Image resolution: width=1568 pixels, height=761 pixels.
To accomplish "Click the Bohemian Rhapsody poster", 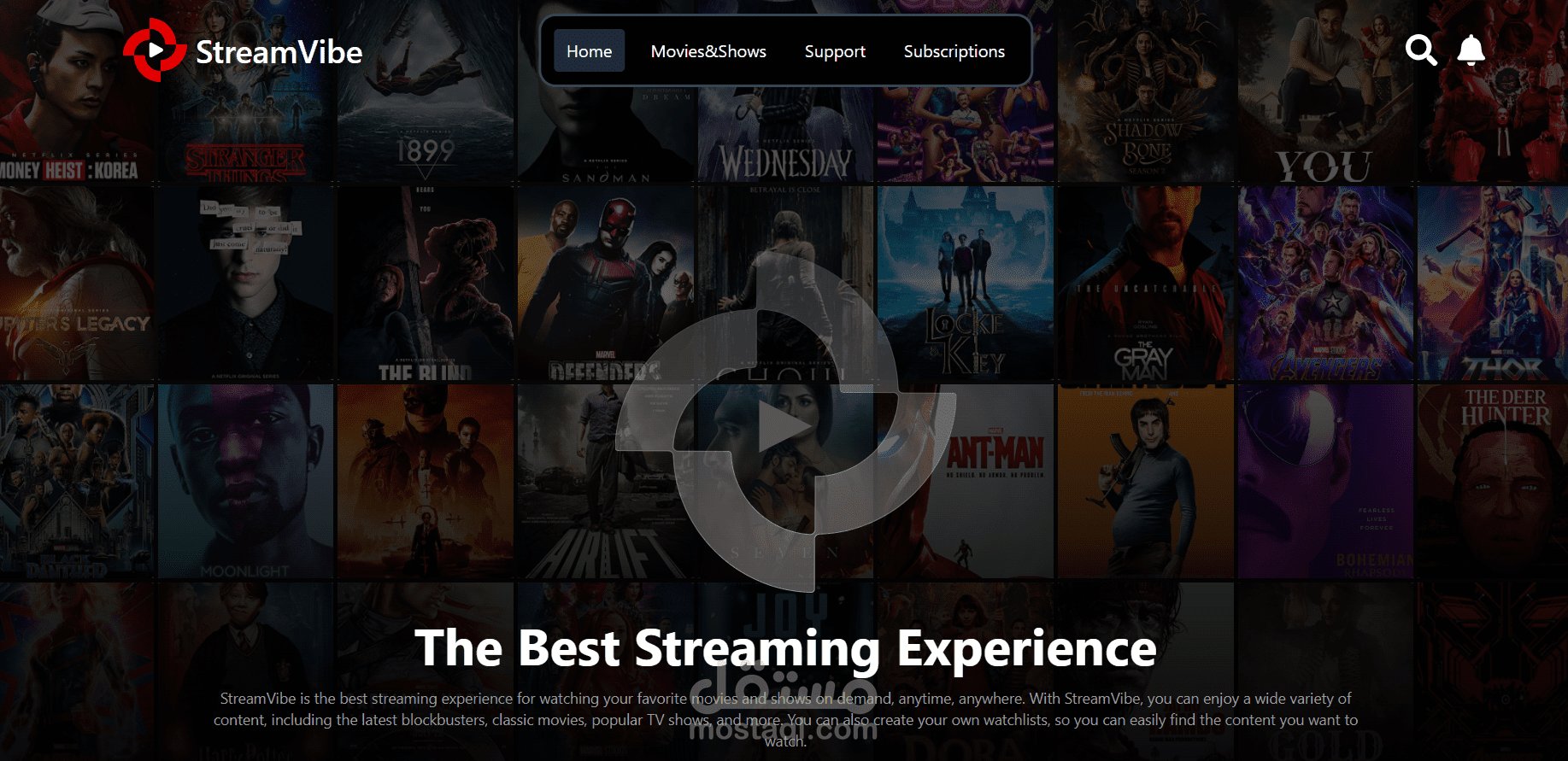I will pos(1324,481).
